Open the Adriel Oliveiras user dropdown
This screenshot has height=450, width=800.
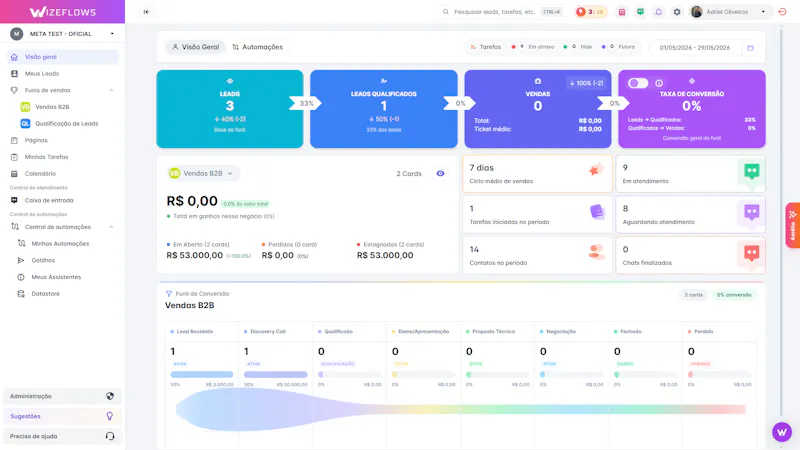click(730, 12)
